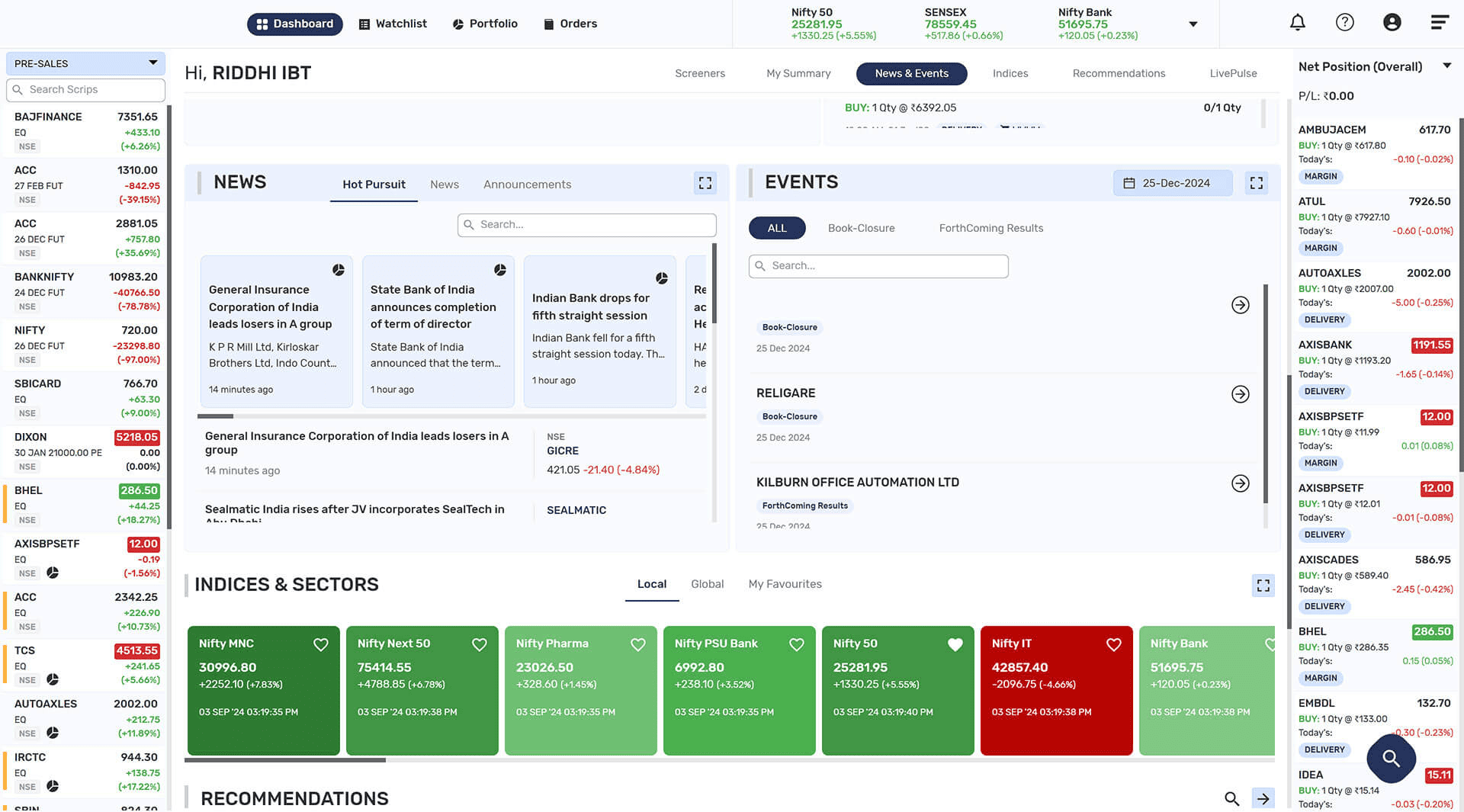
Task: Open the Watchlist tab
Action: click(393, 24)
